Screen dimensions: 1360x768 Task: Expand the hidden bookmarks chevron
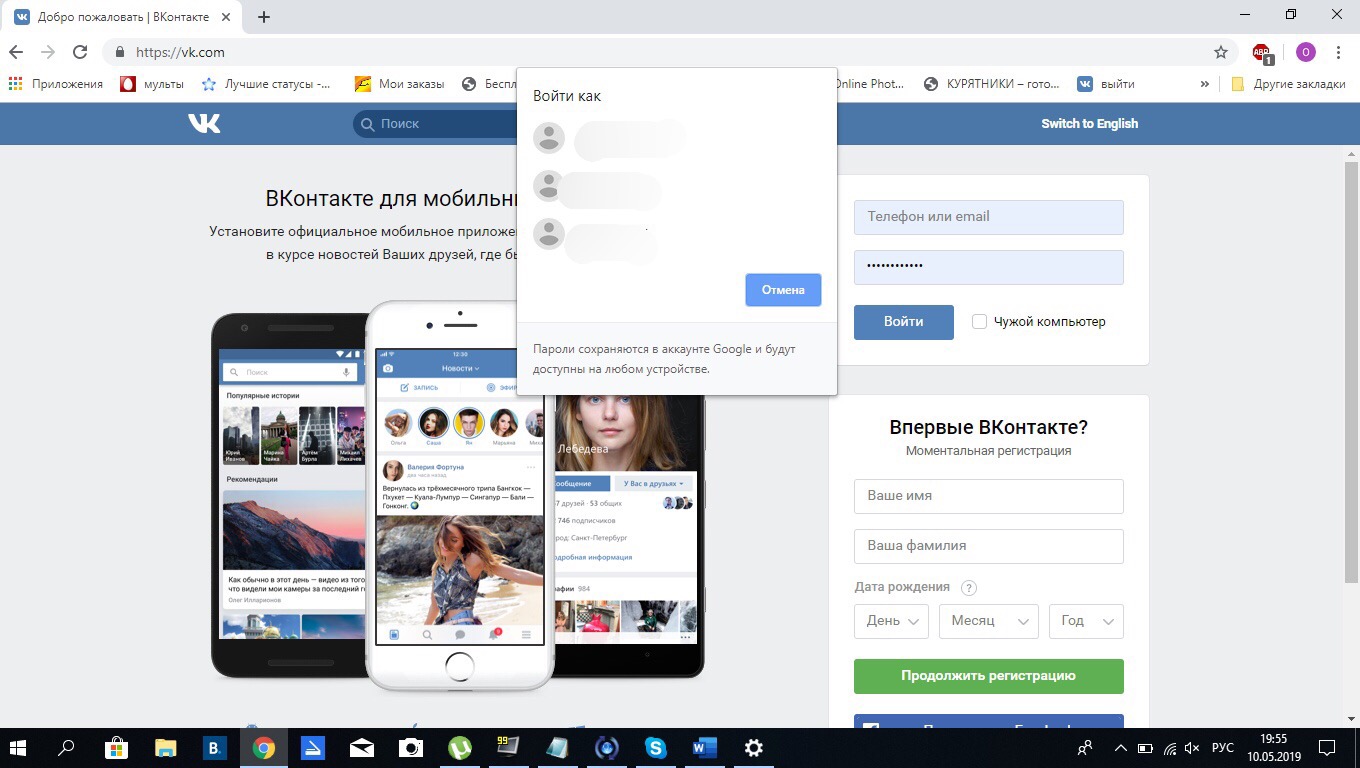tap(1205, 84)
